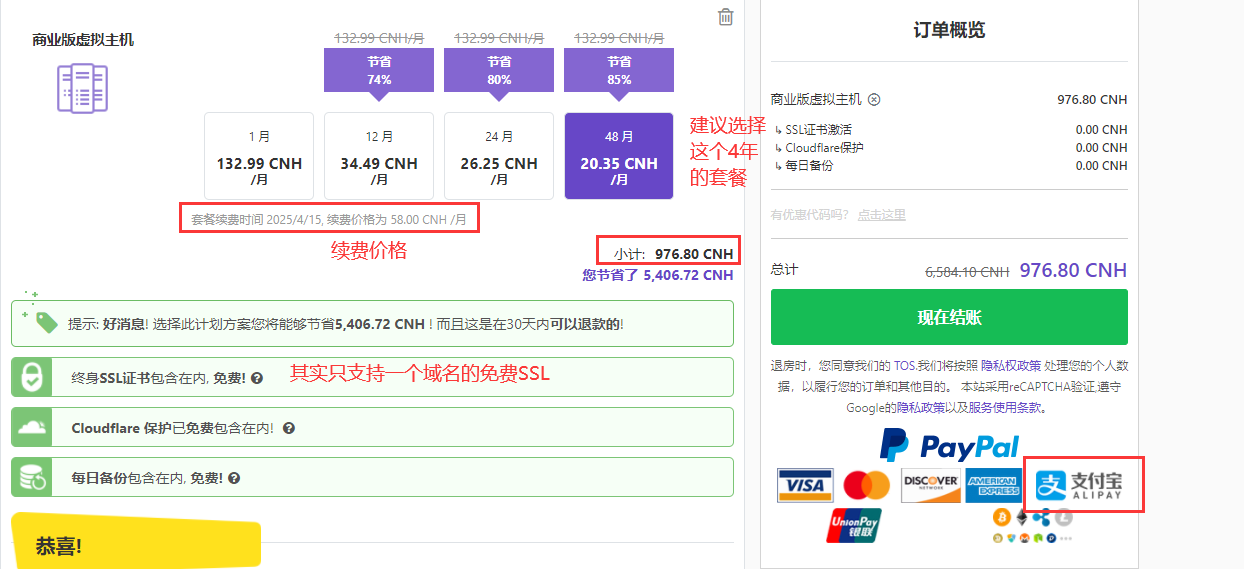Choose the 48 month plan option
The height and width of the screenshot is (569, 1244).
[x=619, y=156]
